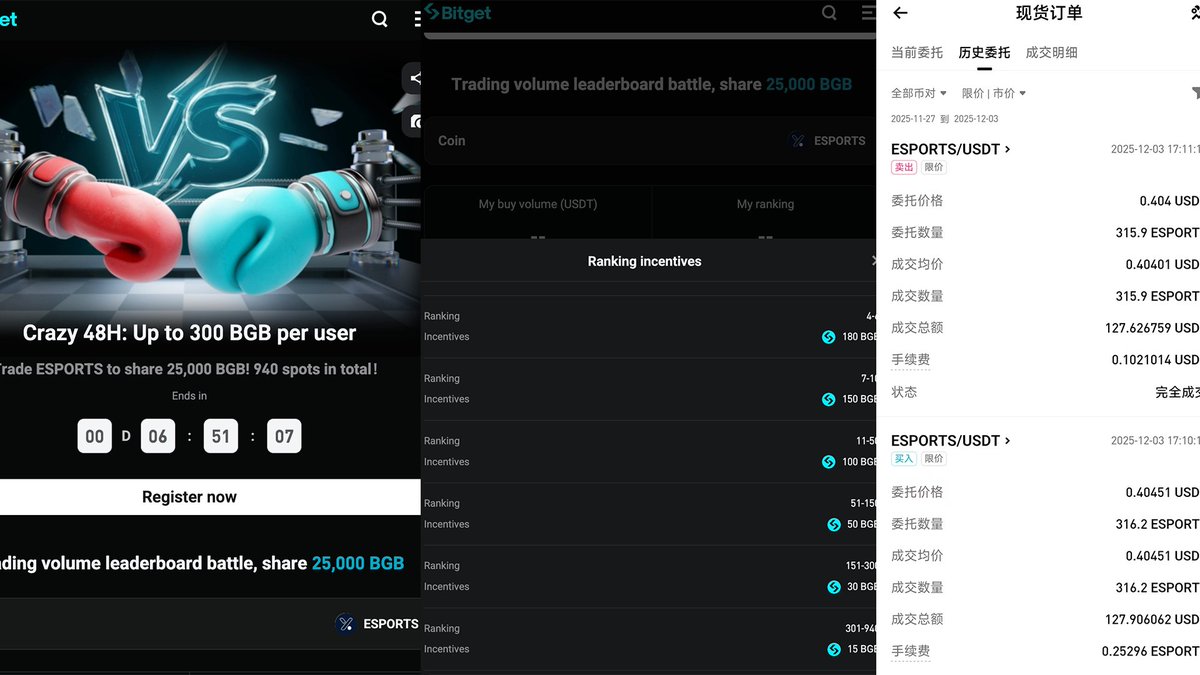Tap the BGB coin icon beside 50 BGB
Viewport: 1200px width, 675px height.
point(834,524)
